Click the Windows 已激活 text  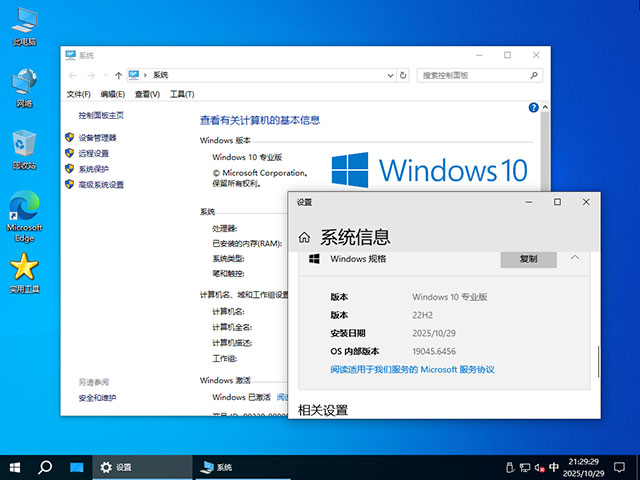click(241, 397)
